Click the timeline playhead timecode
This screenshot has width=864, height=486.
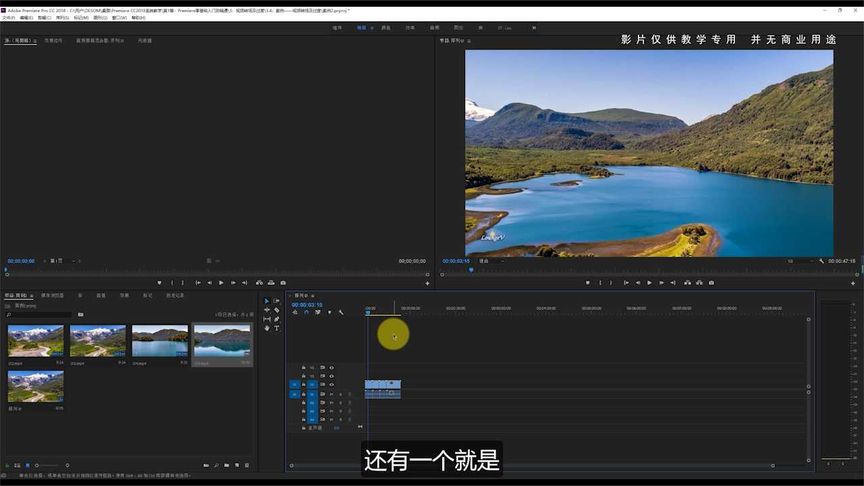[306, 304]
